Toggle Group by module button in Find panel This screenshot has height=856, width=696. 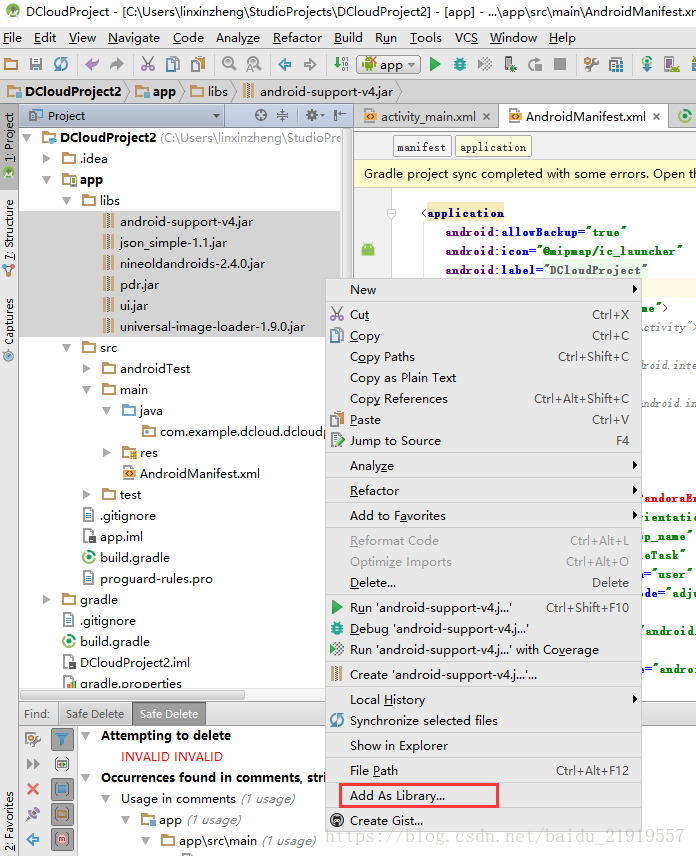click(x=62, y=789)
